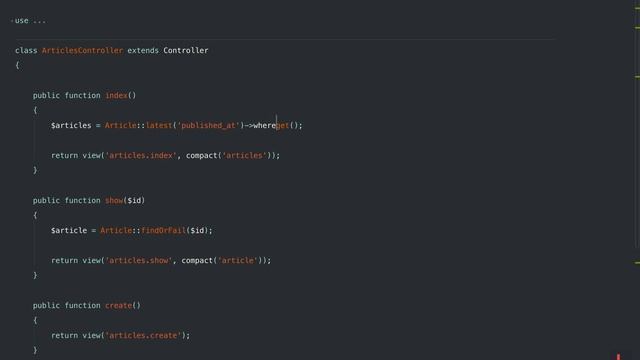Click the red error marker in scrollbar gutter
The image size is (640, 360).
pyautogui.click(x=618, y=357)
